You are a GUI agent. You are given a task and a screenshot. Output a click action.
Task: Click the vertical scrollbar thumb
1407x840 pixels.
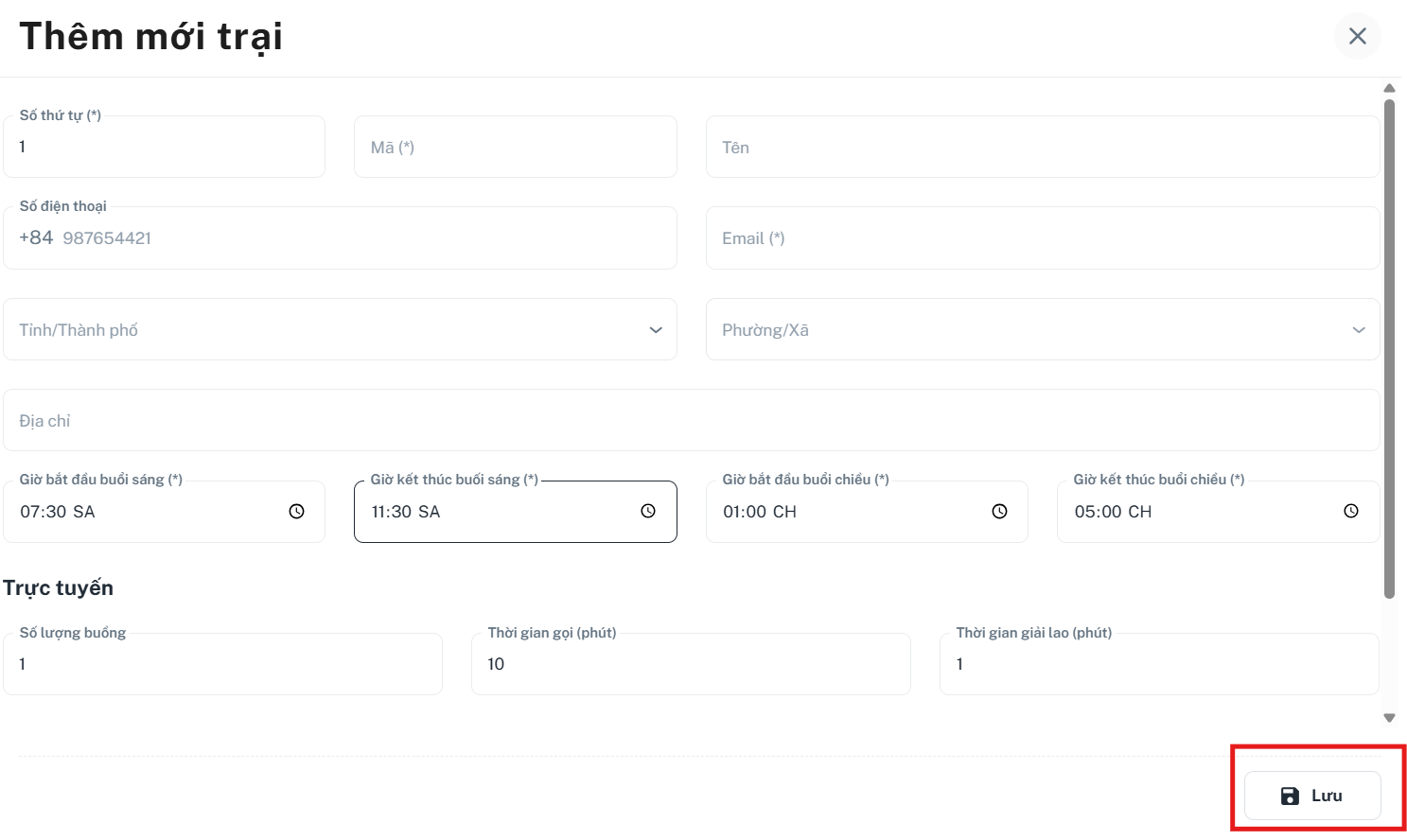pyautogui.click(x=1389, y=348)
